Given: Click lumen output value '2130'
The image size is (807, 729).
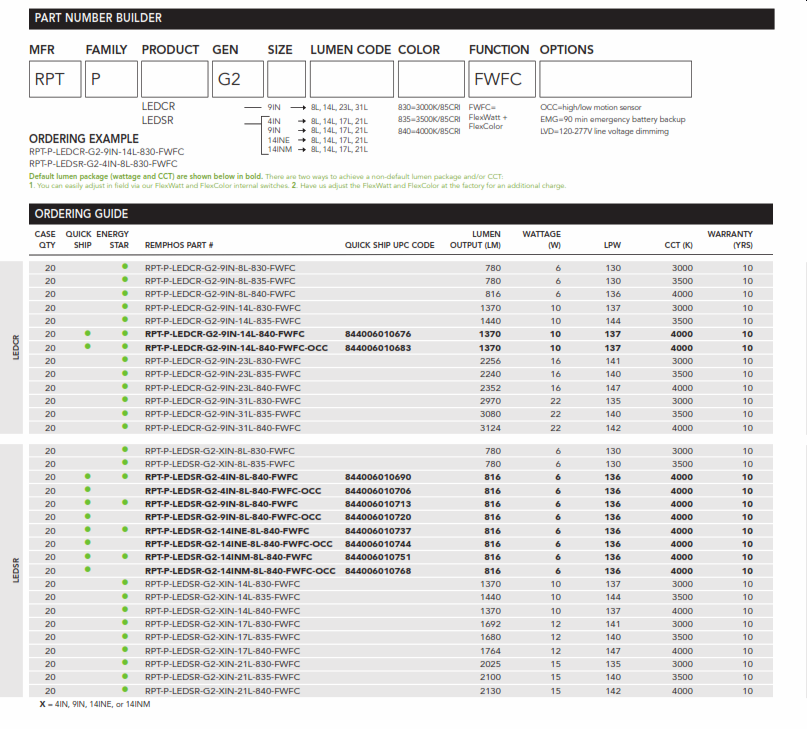Looking at the screenshot, I should pyautogui.click(x=490, y=691).
